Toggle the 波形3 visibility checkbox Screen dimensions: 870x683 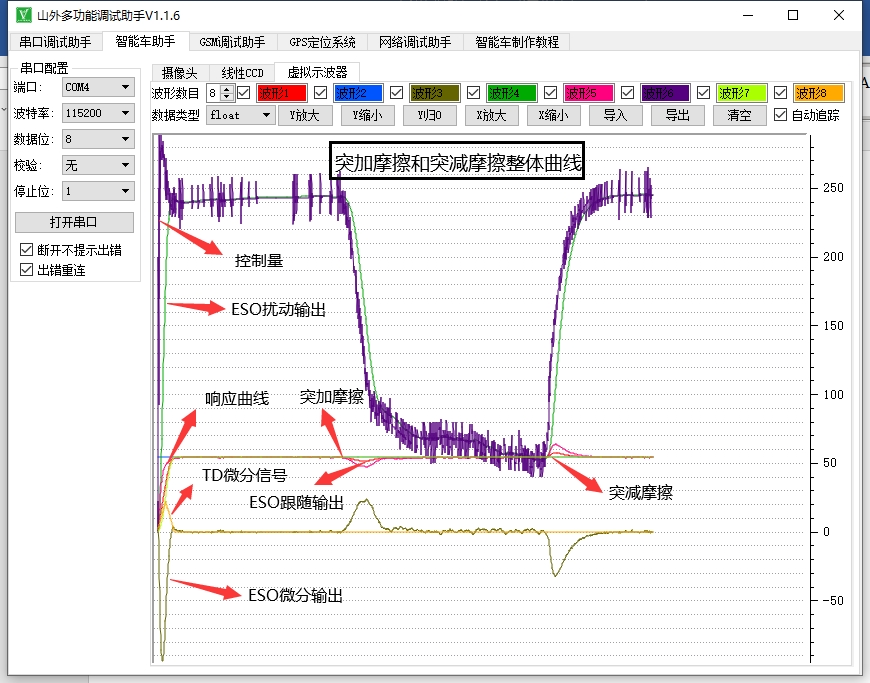396,93
